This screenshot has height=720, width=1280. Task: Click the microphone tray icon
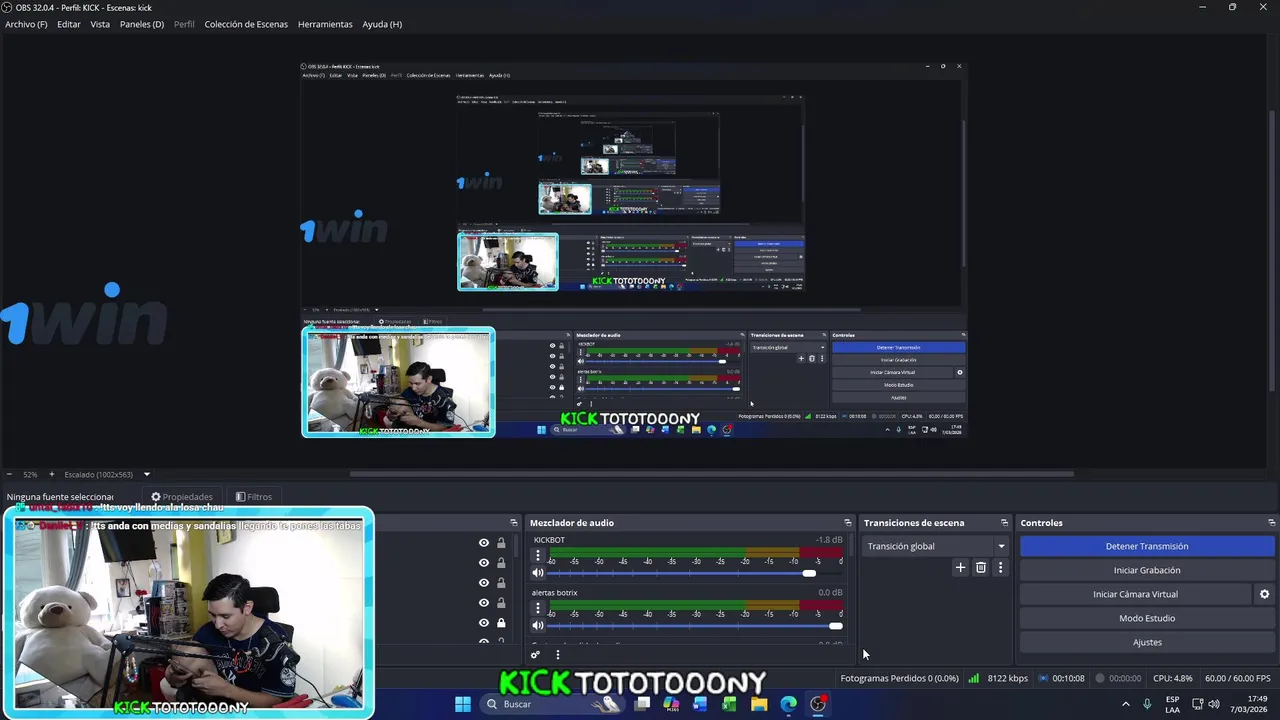(x=1147, y=704)
